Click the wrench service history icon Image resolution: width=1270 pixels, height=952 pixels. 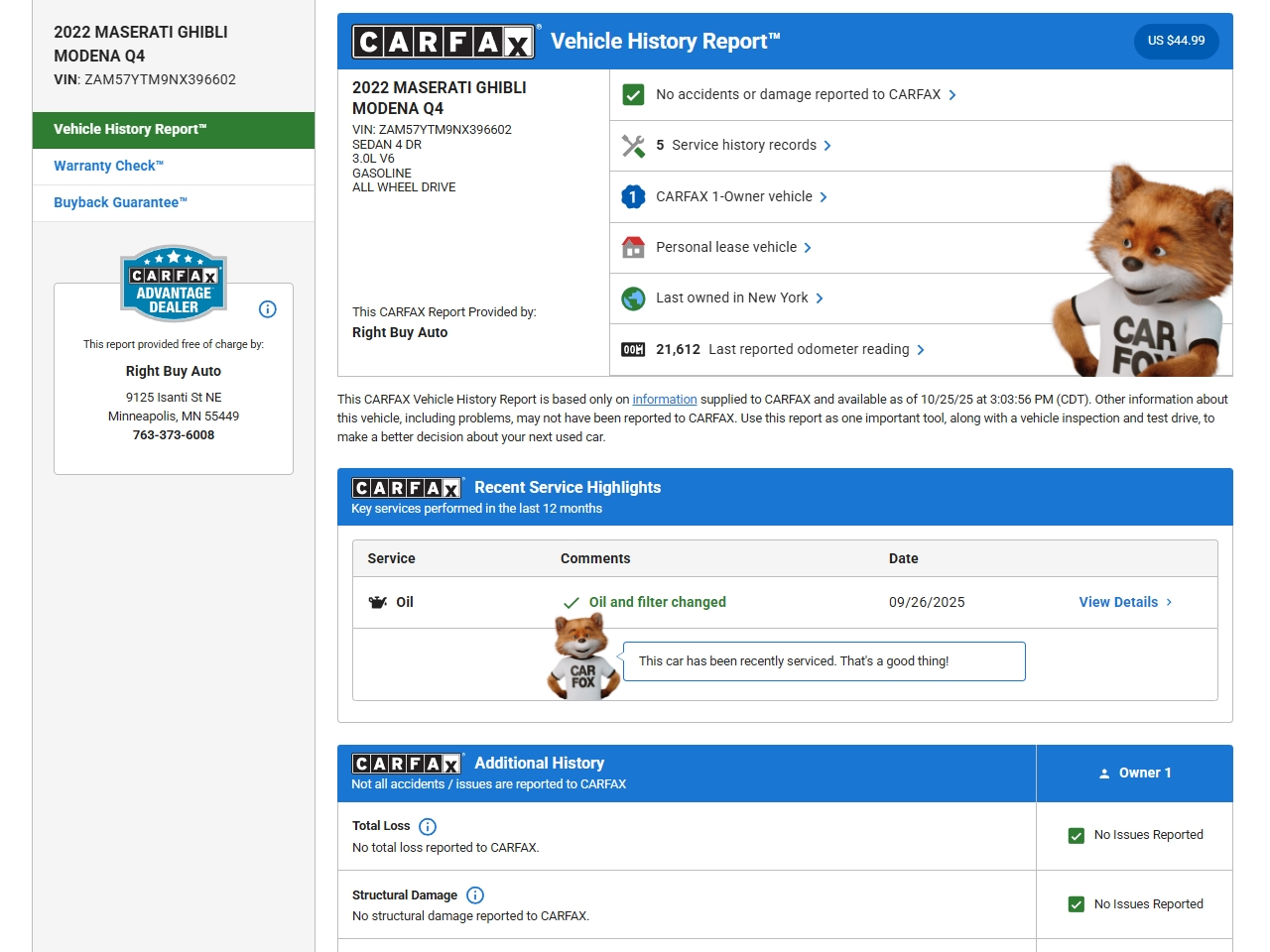click(x=633, y=146)
